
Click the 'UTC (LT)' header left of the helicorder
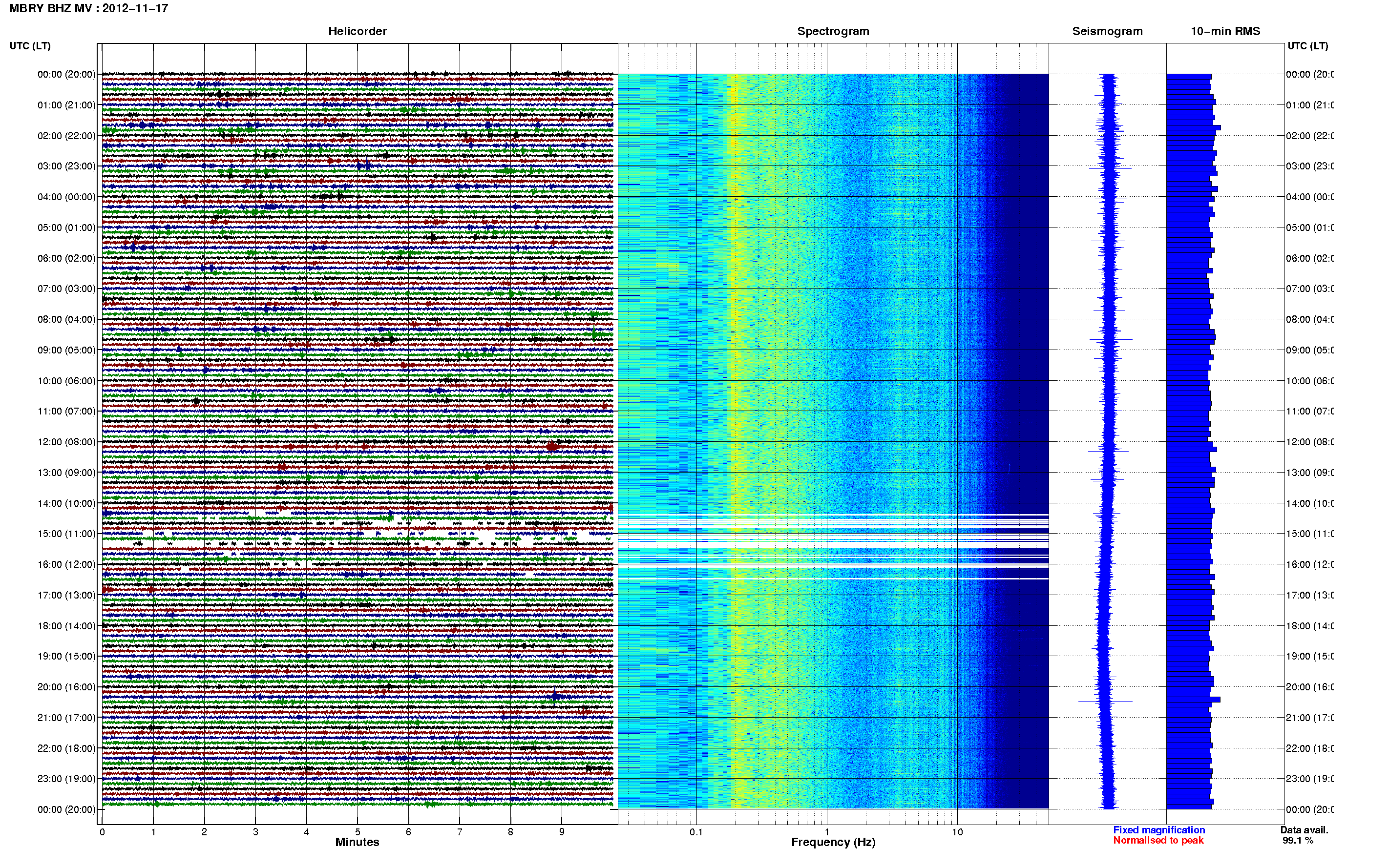point(30,46)
